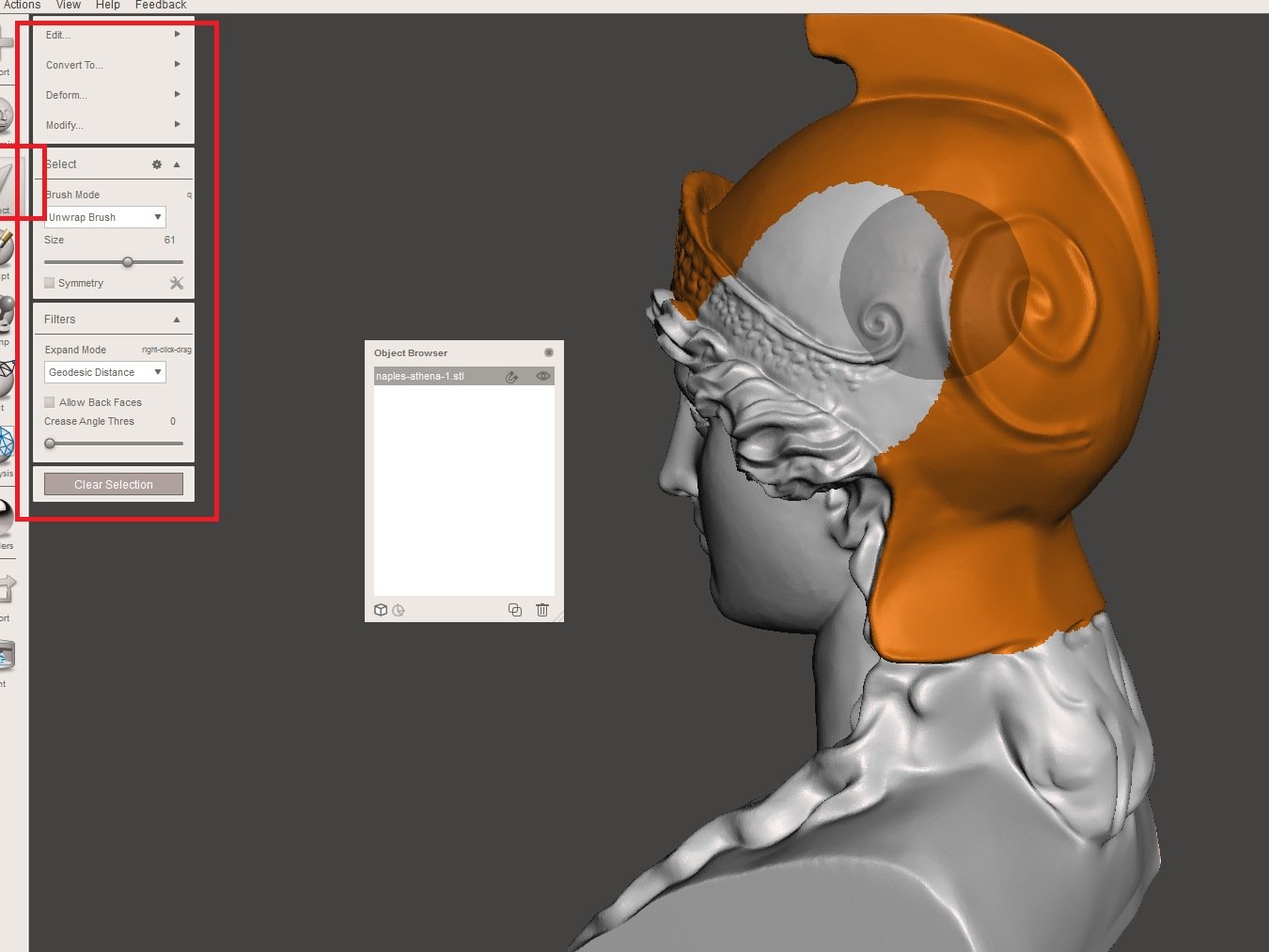Open the Feedback menu
This screenshot has height=952, width=1269.
[160, 5]
